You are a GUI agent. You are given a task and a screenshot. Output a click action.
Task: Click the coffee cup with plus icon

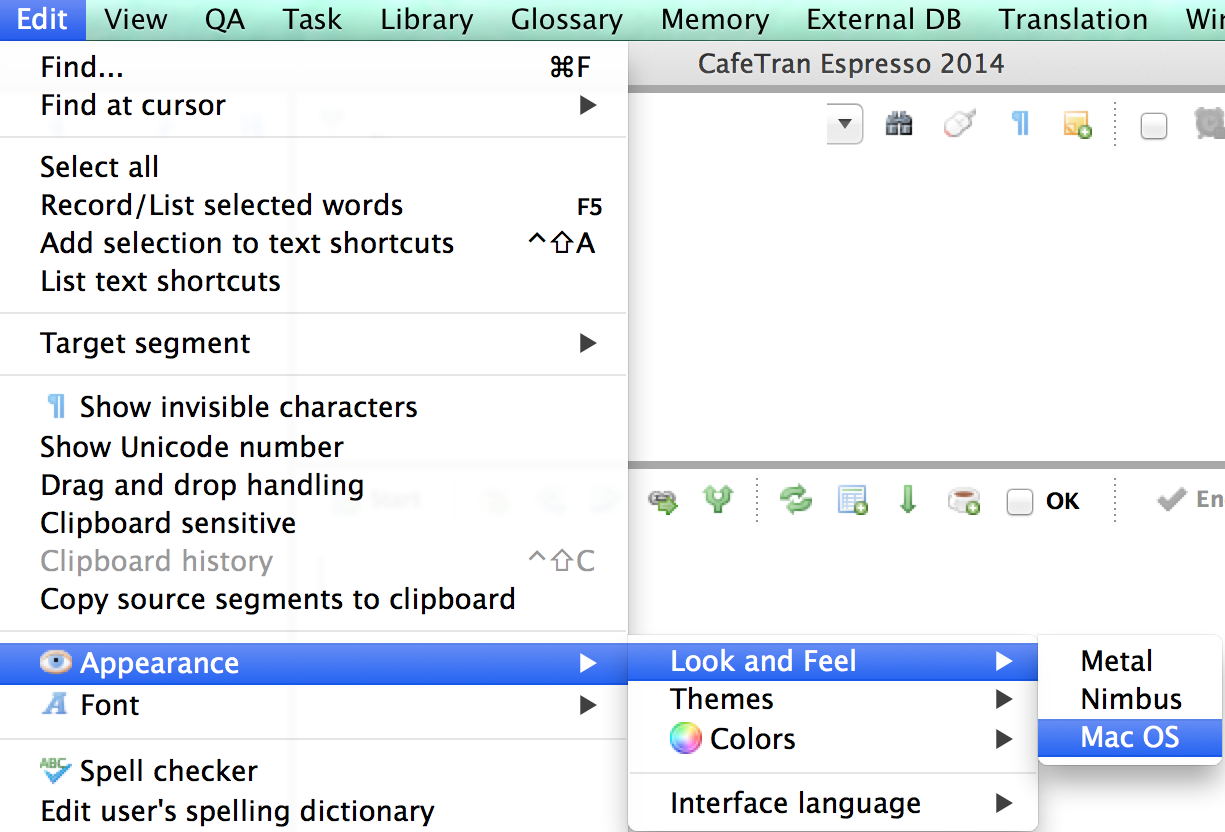pyautogui.click(x=963, y=501)
